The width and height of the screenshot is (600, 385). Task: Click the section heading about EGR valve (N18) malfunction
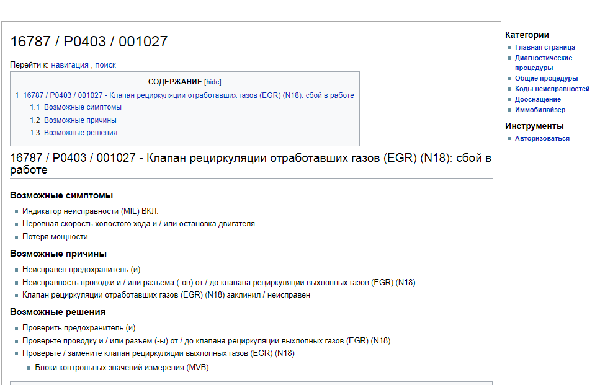251,164
